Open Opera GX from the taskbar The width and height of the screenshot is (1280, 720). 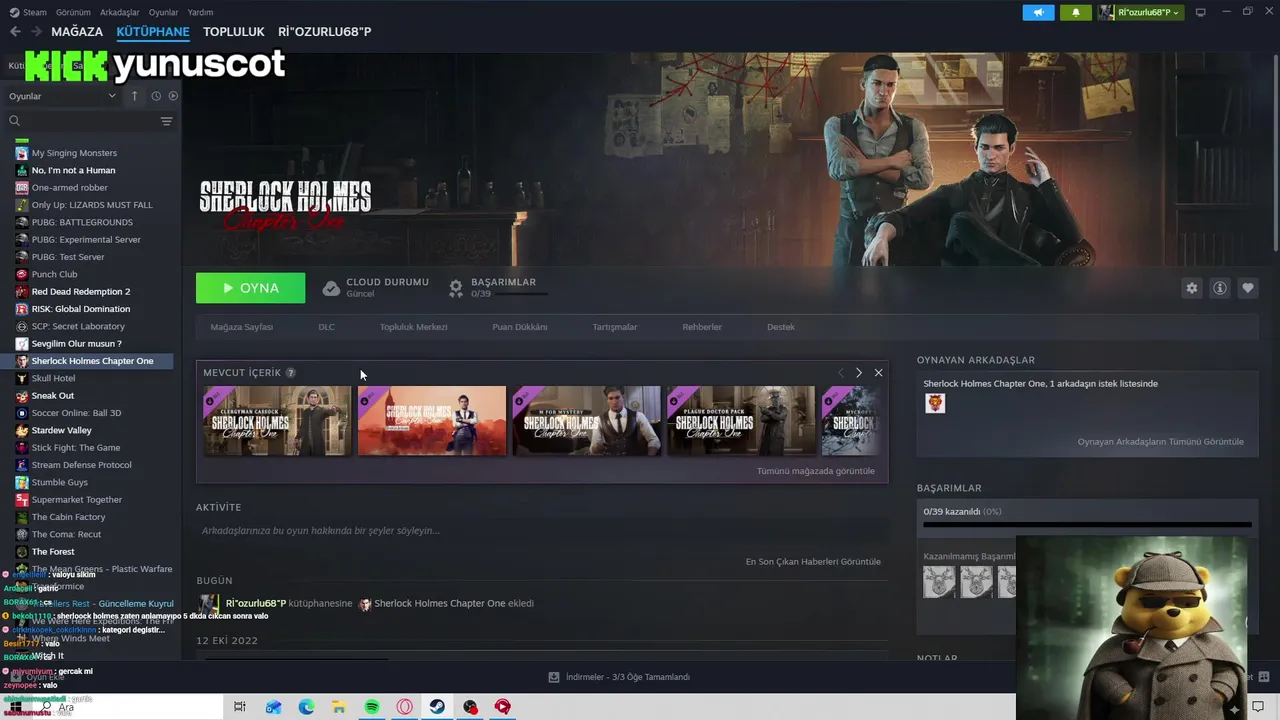[405, 707]
